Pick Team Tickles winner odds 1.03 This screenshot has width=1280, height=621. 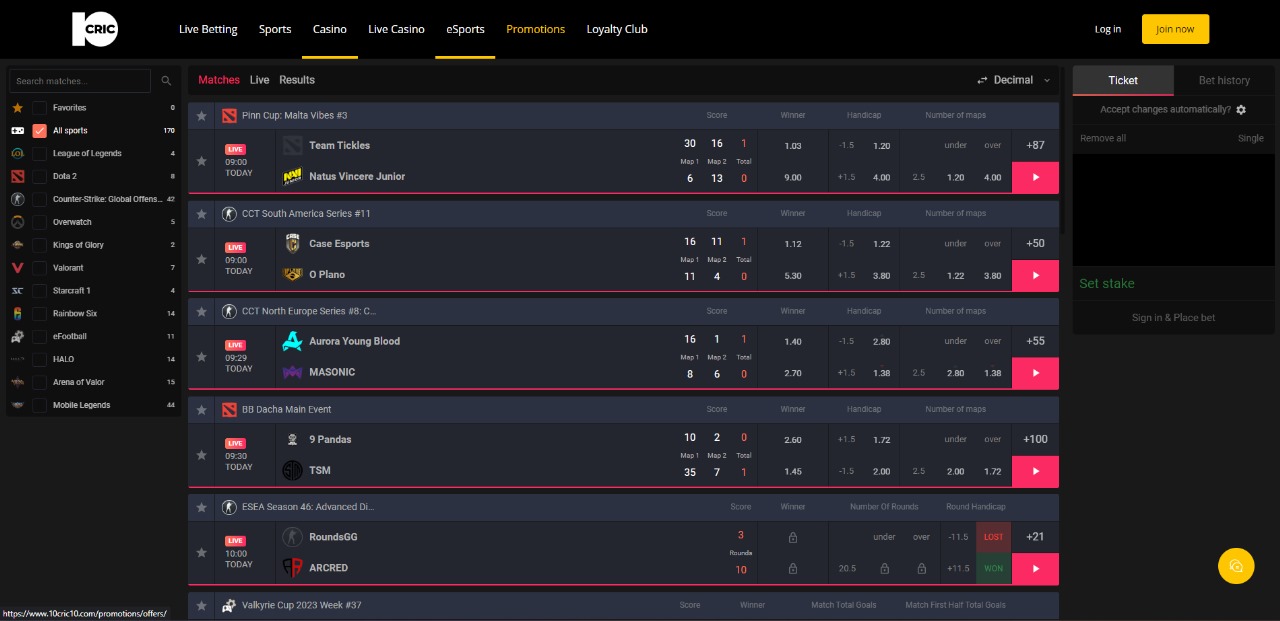pyautogui.click(x=793, y=146)
